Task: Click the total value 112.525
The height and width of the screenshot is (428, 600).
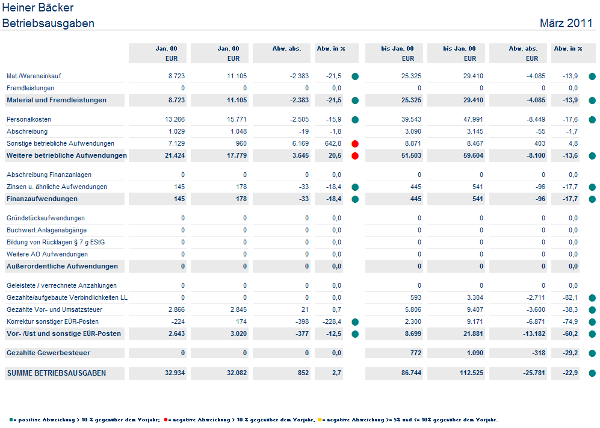Action: [x=471, y=373]
